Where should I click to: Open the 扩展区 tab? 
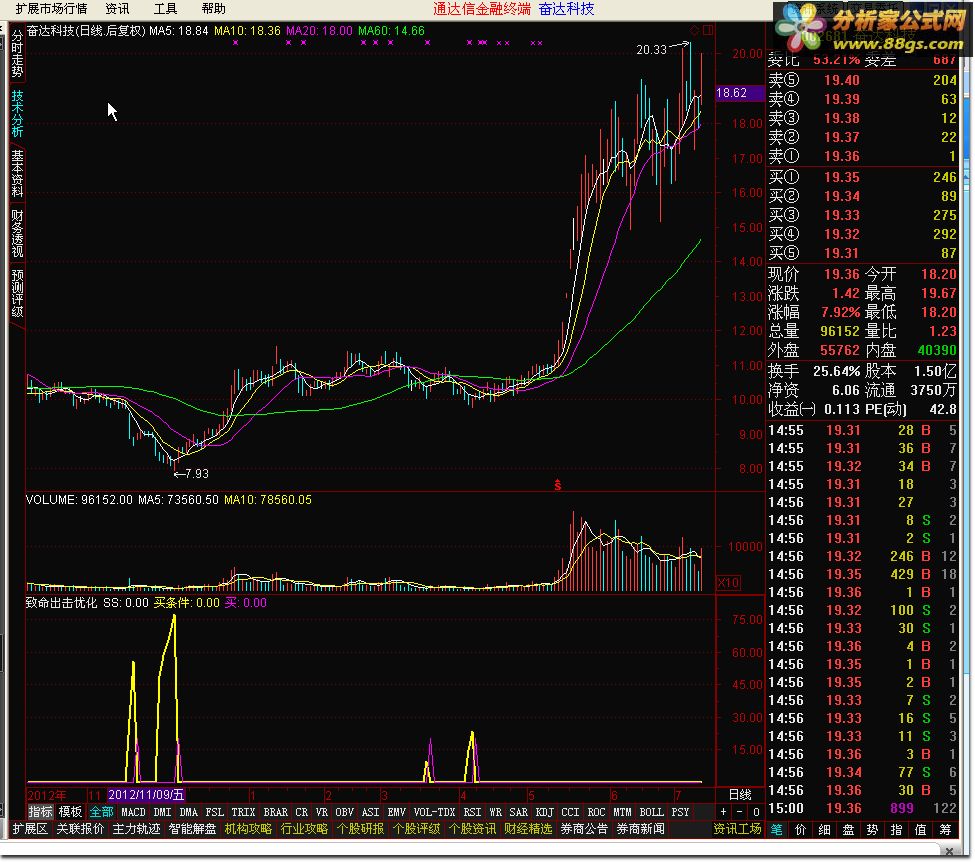(x=30, y=829)
